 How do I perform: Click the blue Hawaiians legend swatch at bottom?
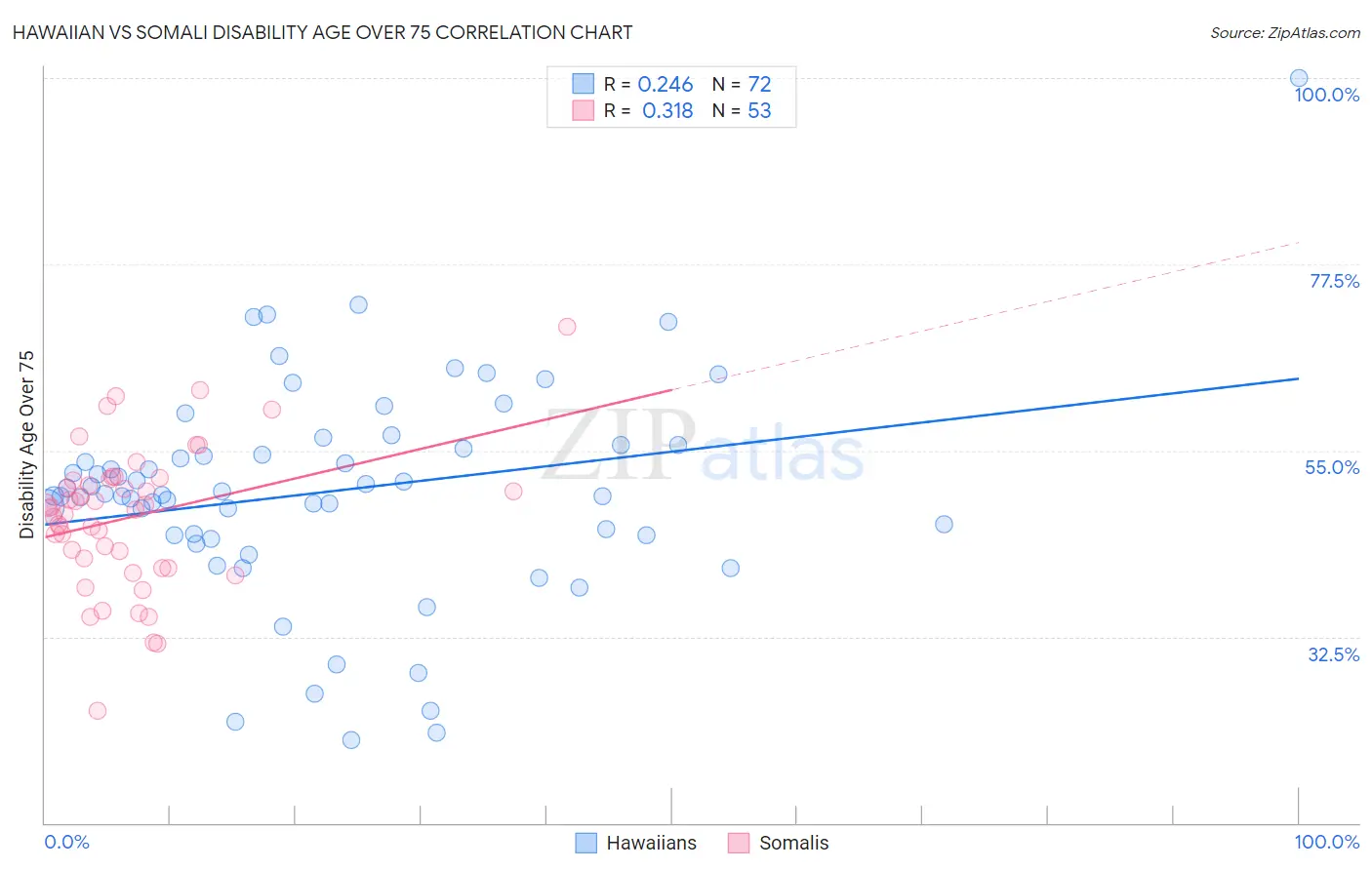click(x=585, y=843)
